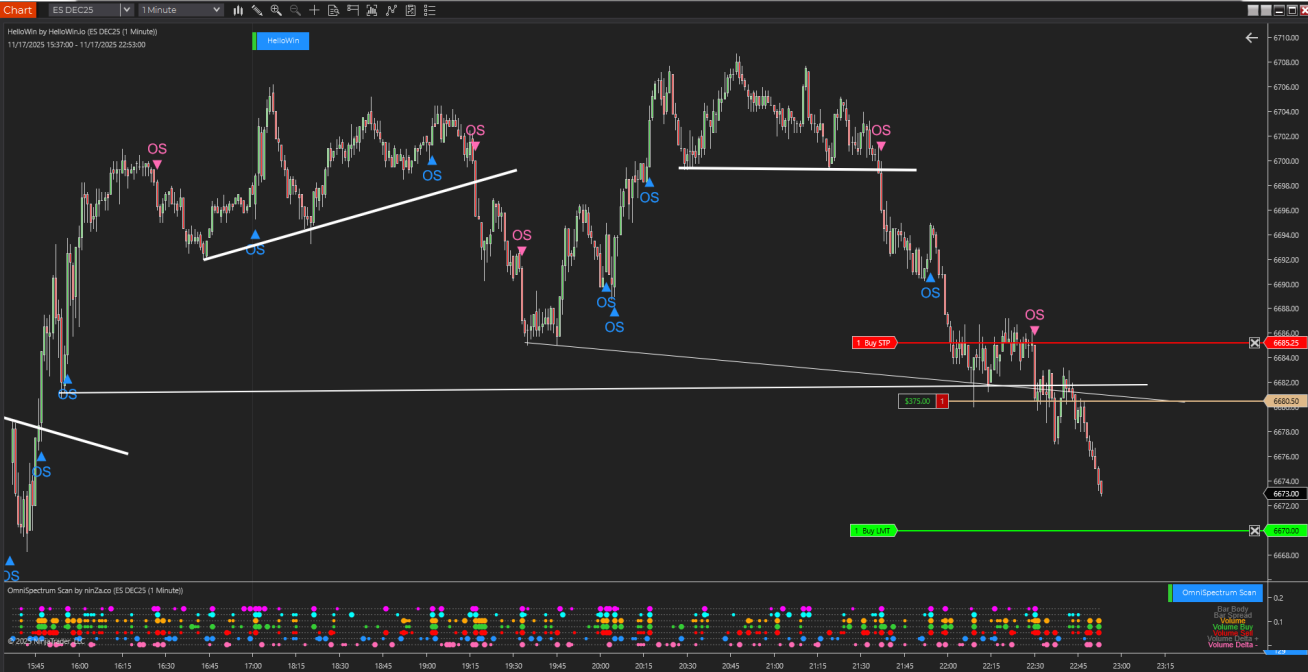Expand the ES DEC25 instrument dropdown

[x=125, y=10]
